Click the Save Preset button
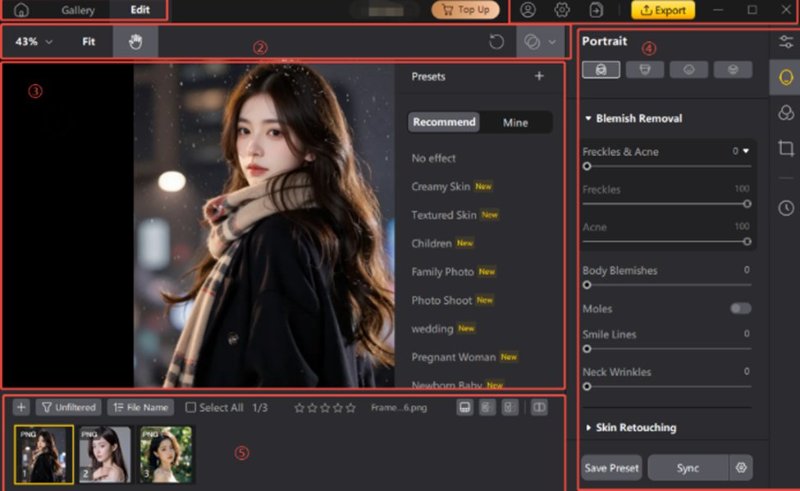 611,468
